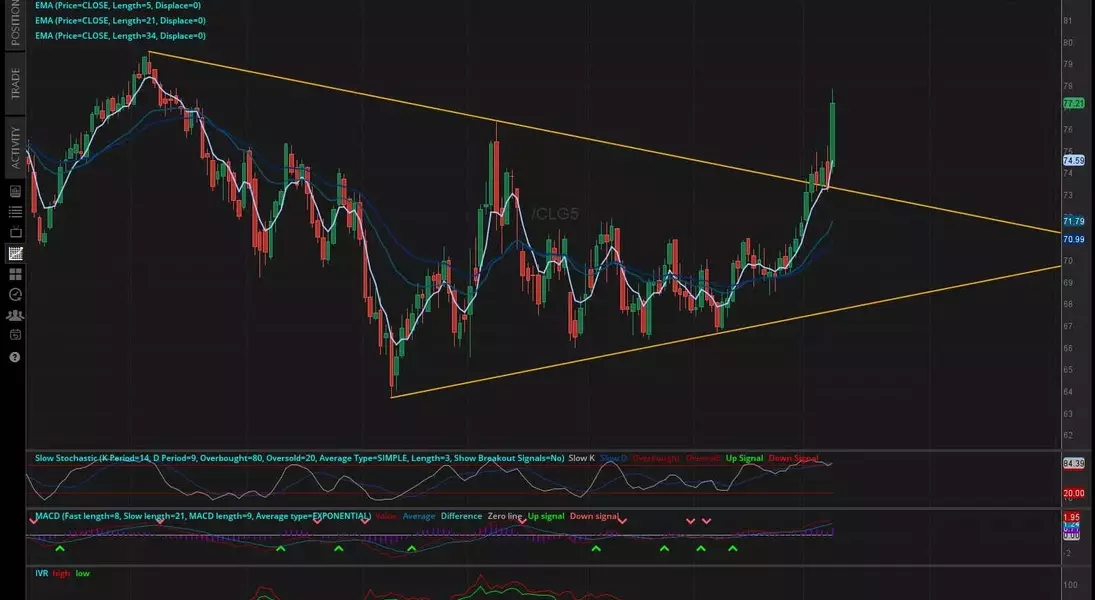Click the EMA Length=21 study label

[x=120, y=20]
